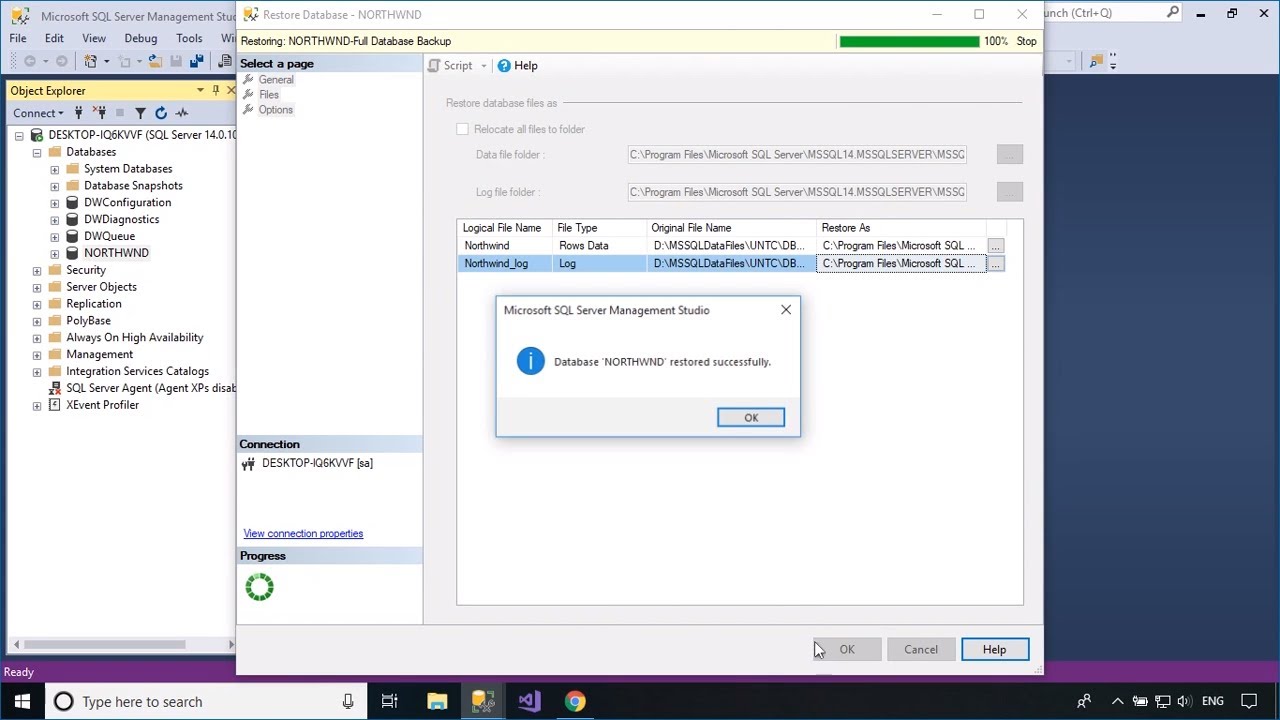Select the Options page
Image resolution: width=1280 pixels, height=720 pixels.
coord(276,110)
